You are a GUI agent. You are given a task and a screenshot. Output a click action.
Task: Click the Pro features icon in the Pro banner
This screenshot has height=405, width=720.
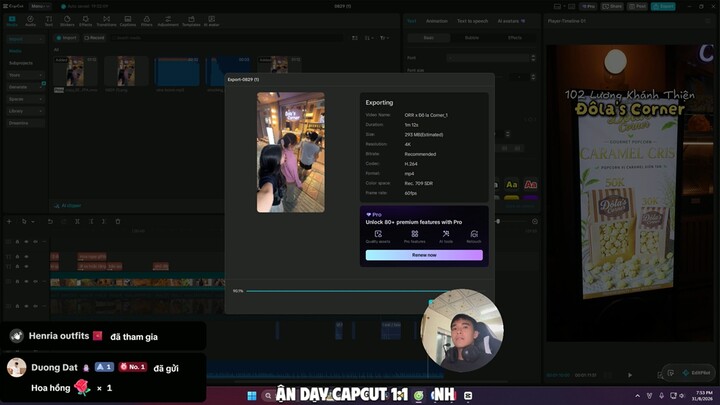[x=415, y=236]
